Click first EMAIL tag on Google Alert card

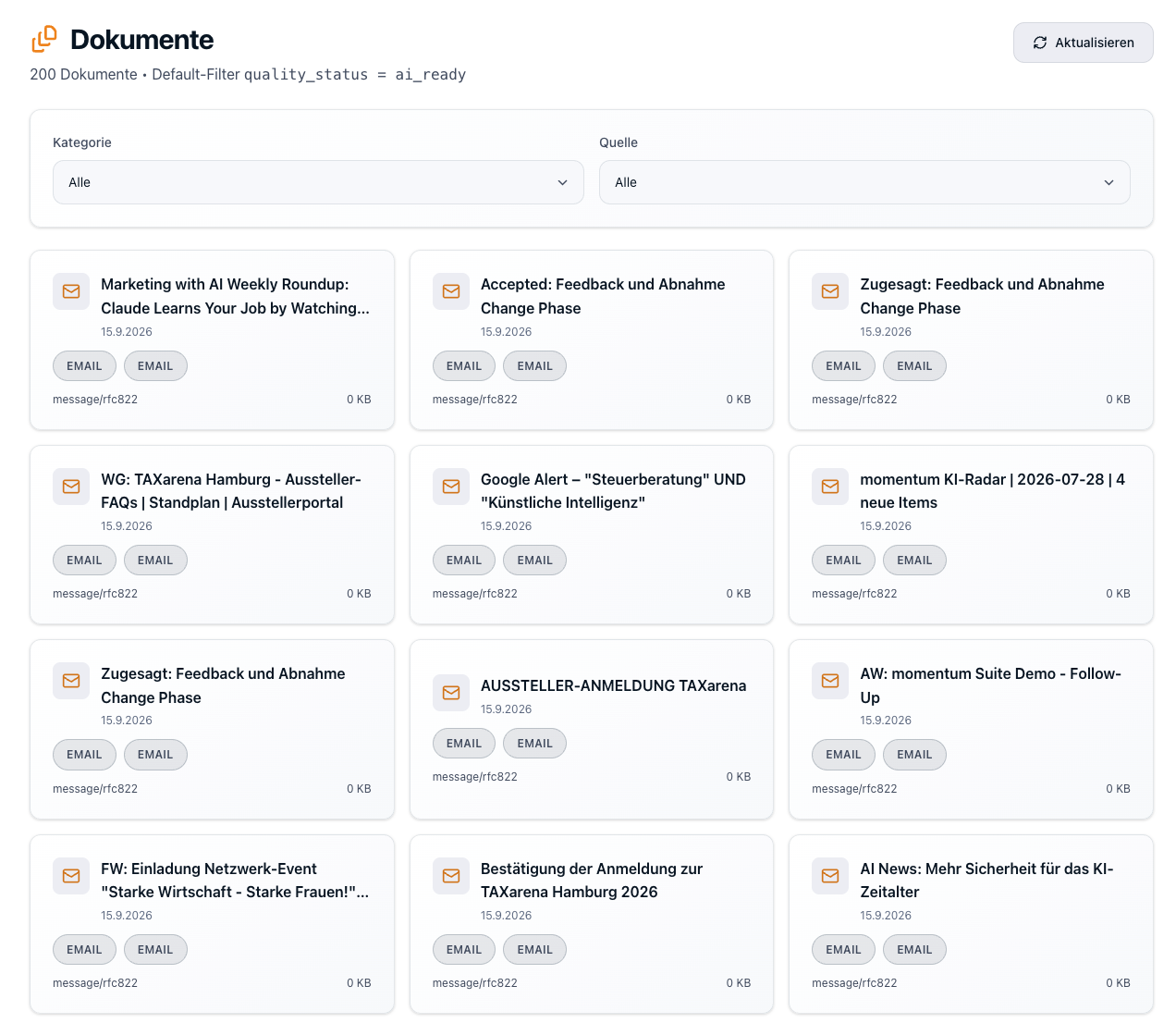click(x=464, y=561)
